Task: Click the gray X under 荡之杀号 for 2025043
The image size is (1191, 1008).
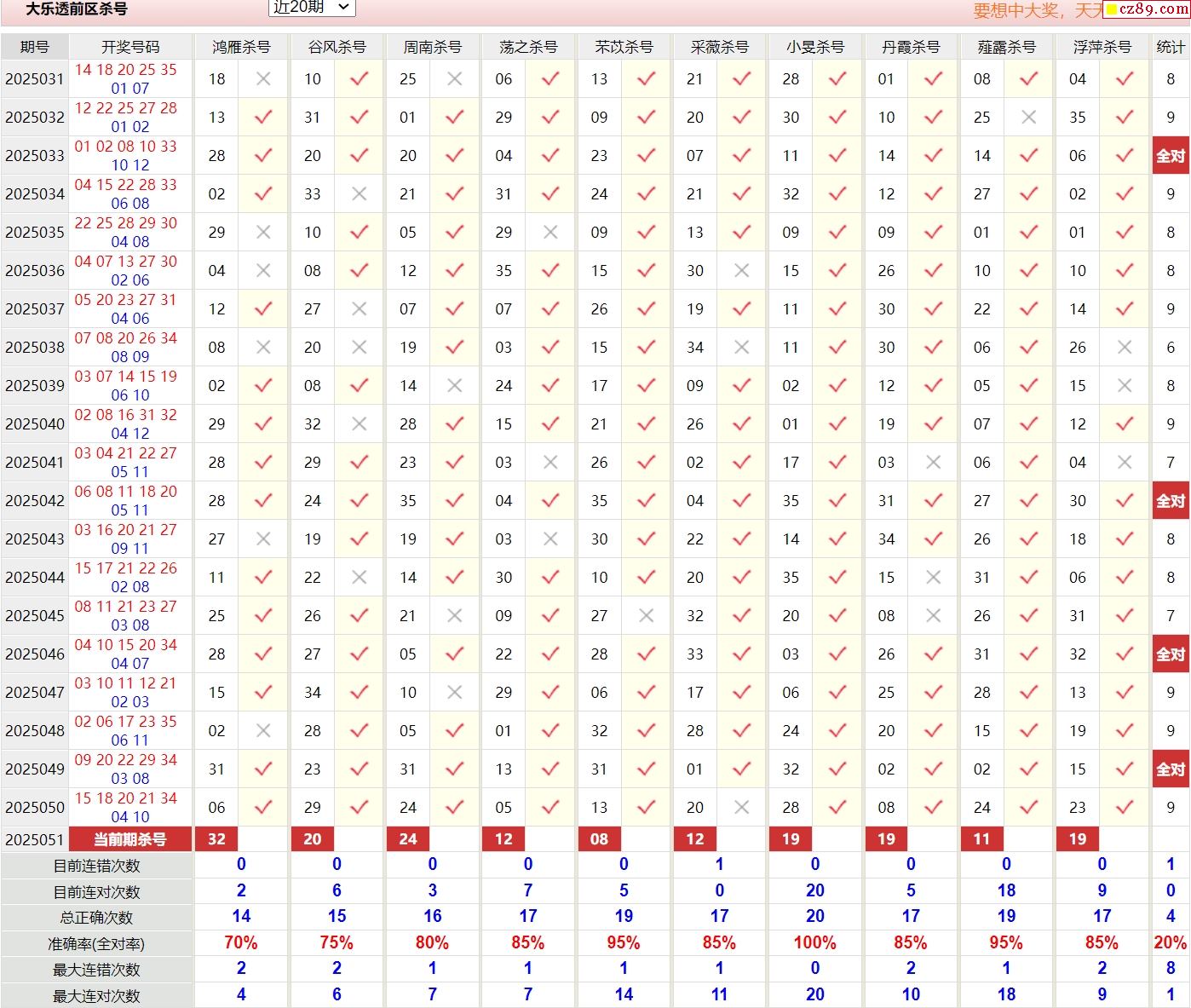Action: pyautogui.click(x=550, y=539)
